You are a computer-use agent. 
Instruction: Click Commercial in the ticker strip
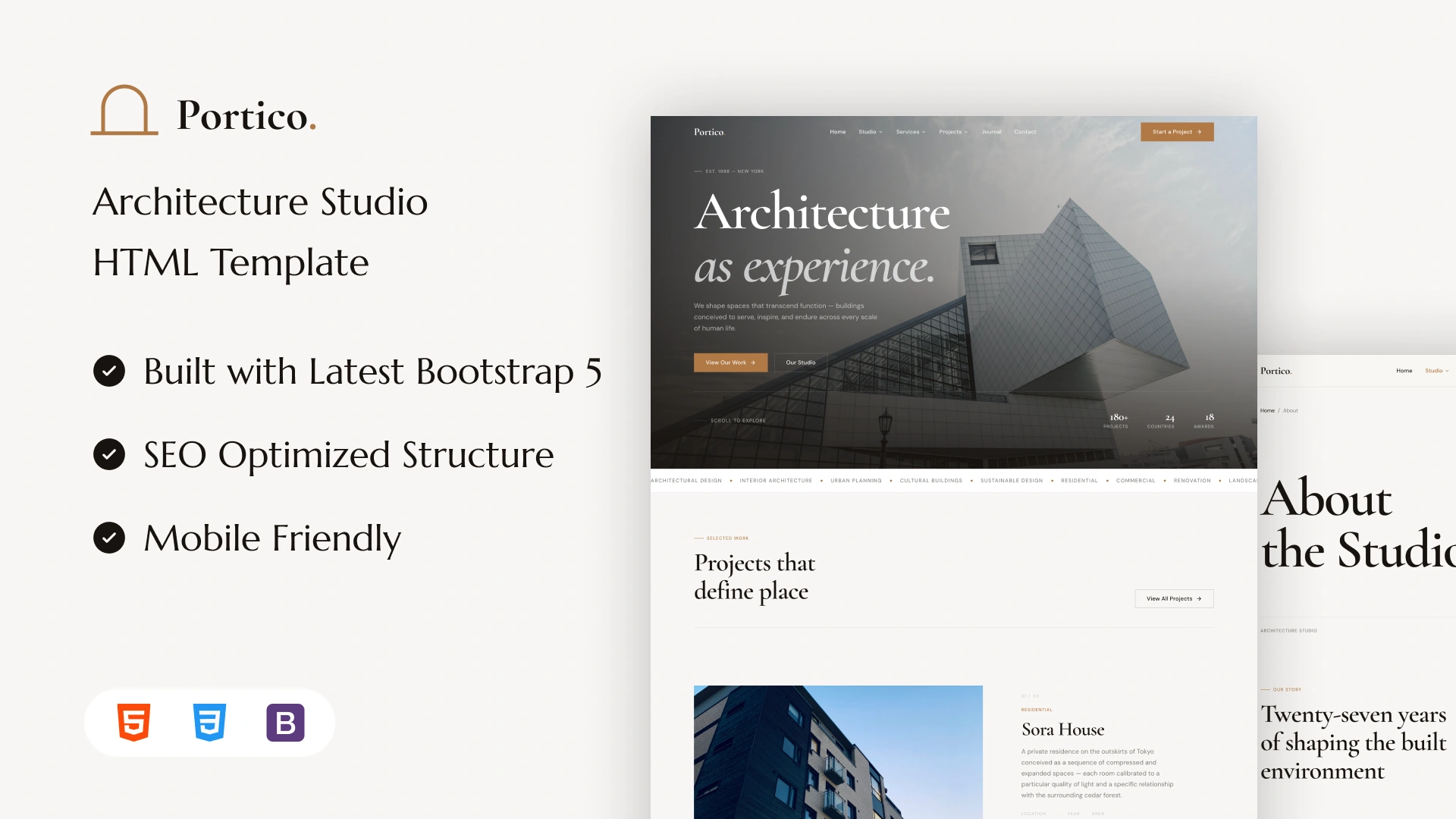pos(1136,481)
